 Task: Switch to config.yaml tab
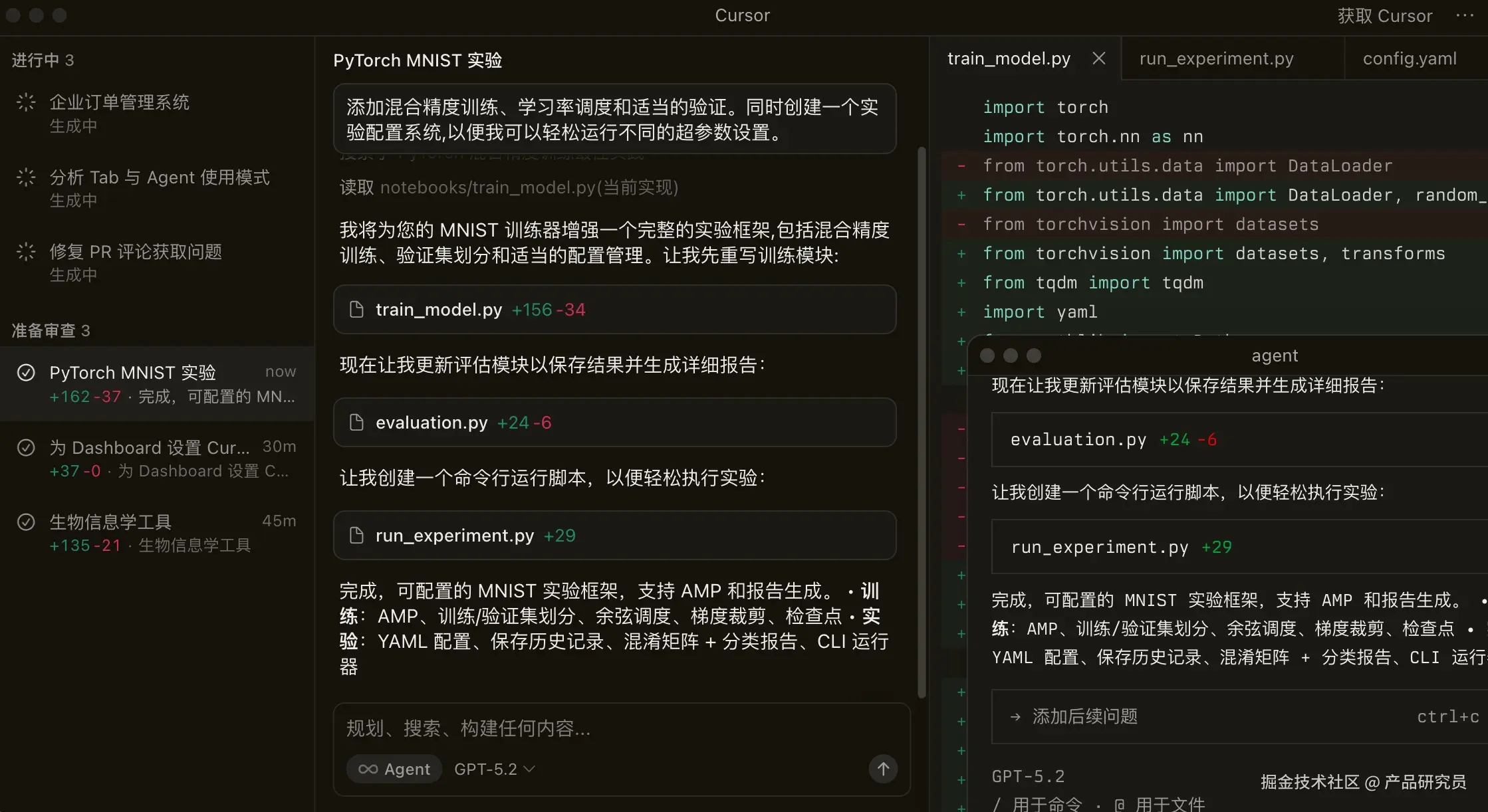(1410, 58)
